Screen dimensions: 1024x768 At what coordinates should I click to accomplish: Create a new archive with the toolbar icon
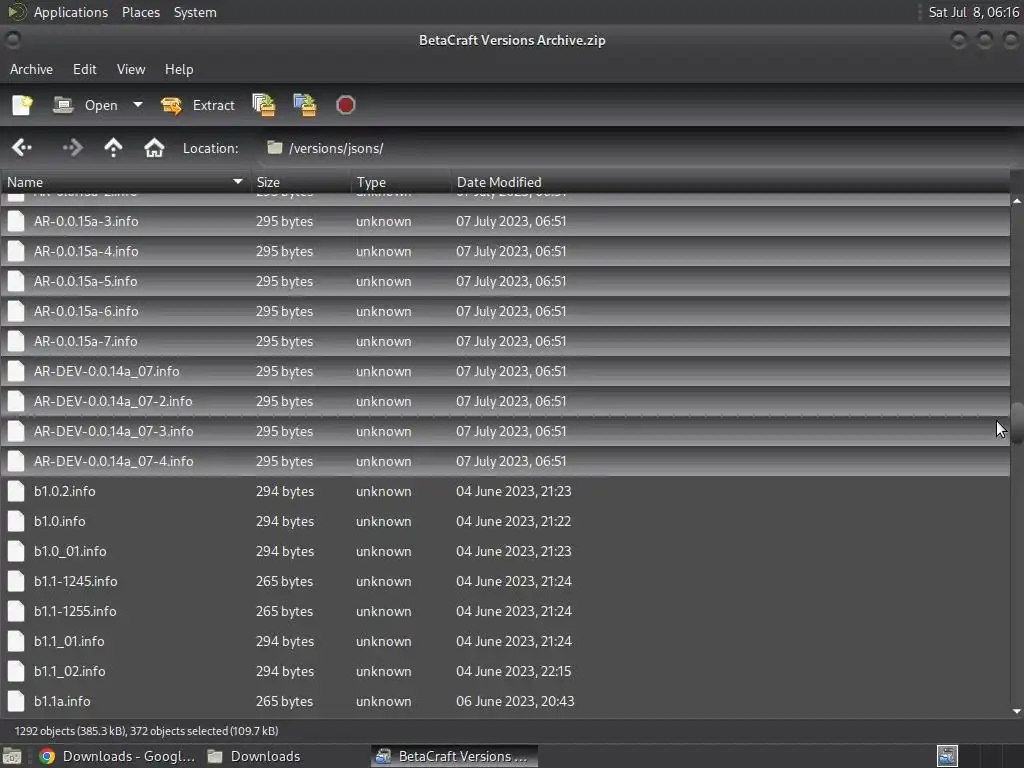(22, 105)
